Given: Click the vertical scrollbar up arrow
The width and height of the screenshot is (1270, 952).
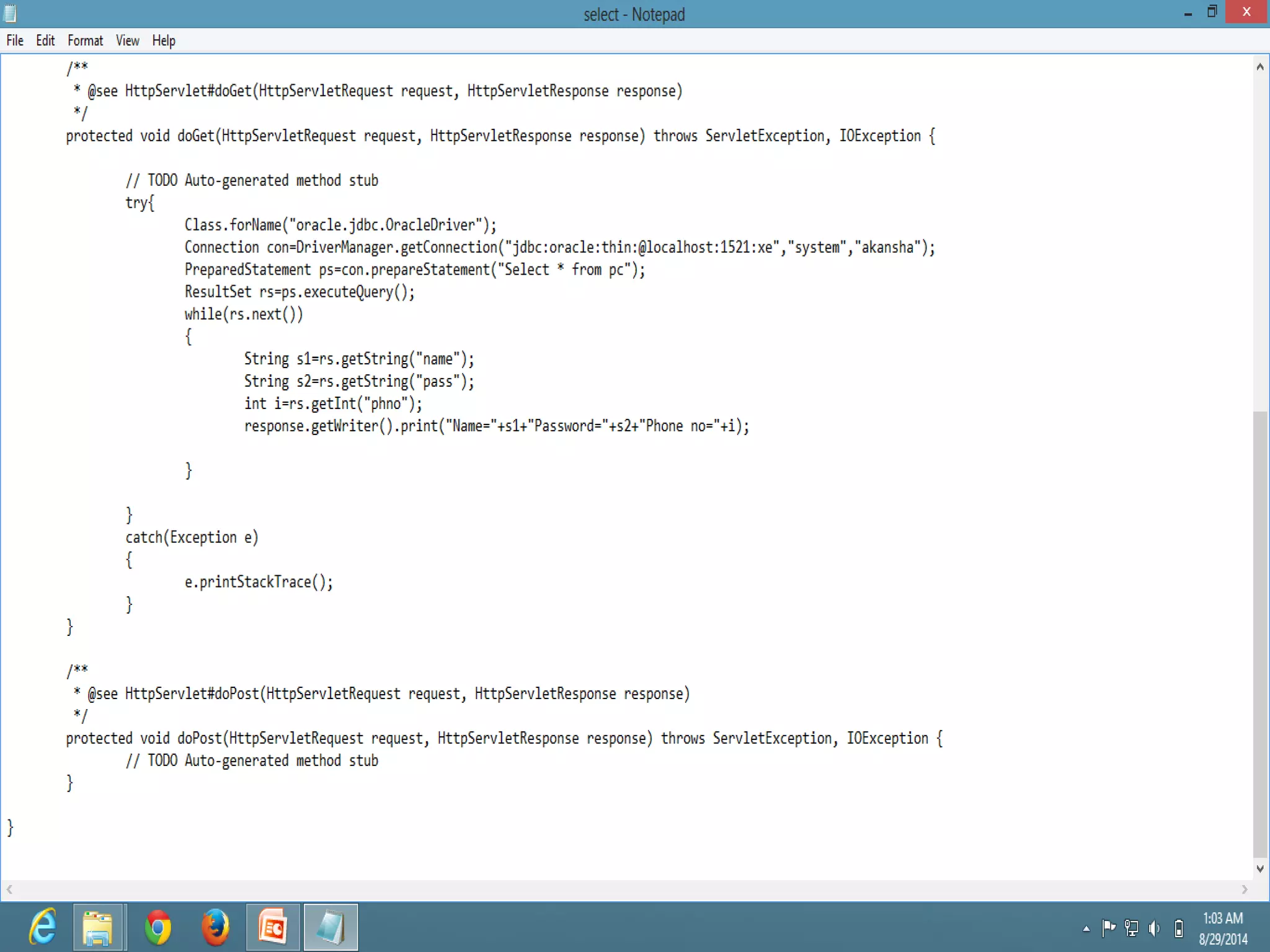Looking at the screenshot, I should [1259, 67].
